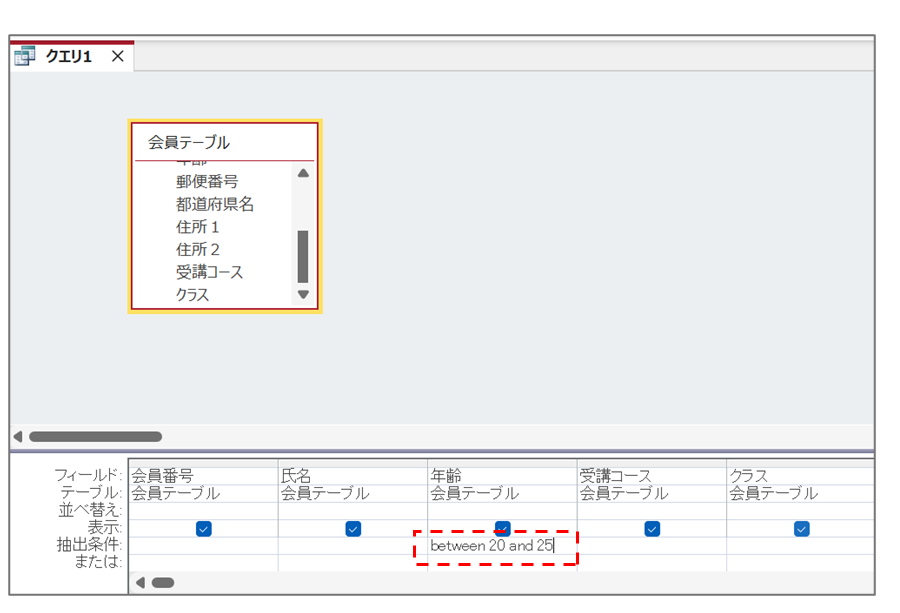Viewport: 900px width, 613px height.
Task: Click the 年齢 field cell in grid
Action: point(501,476)
